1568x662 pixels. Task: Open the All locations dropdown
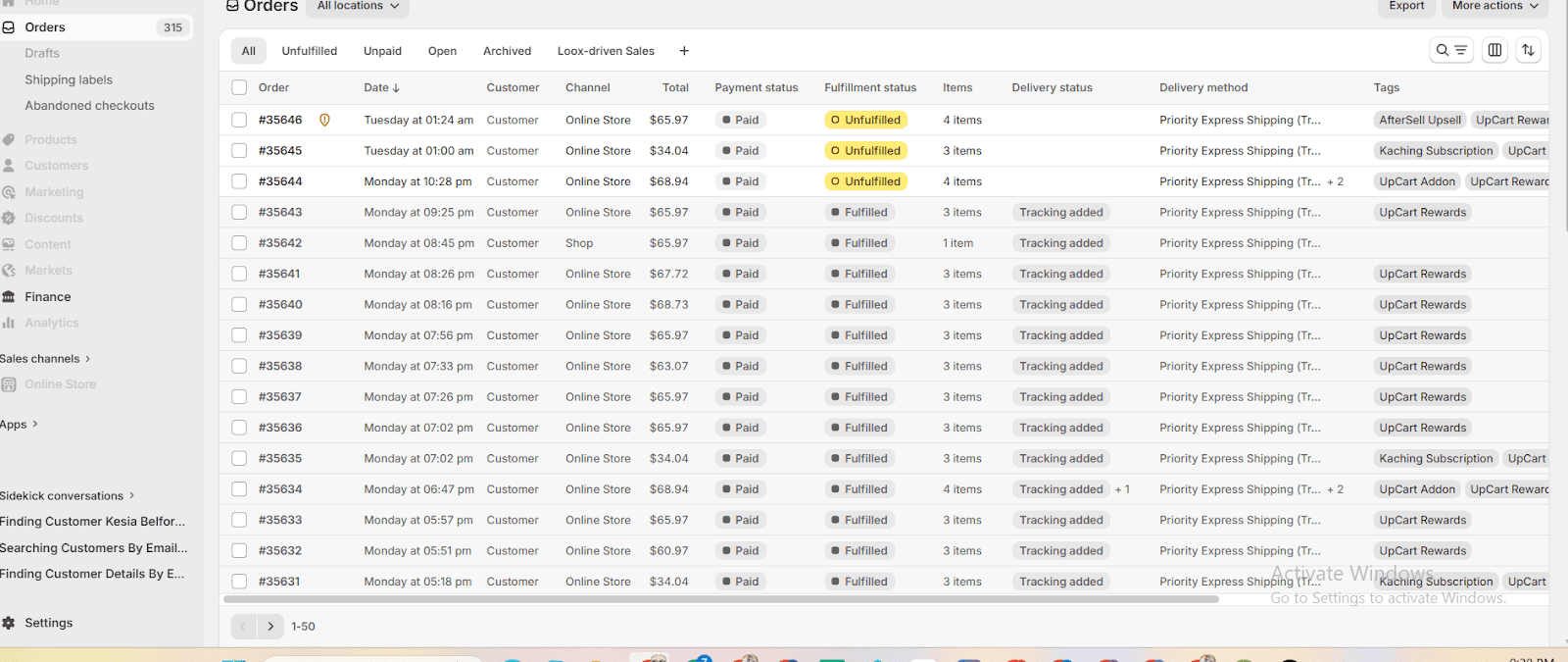click(x=358, y=6)
